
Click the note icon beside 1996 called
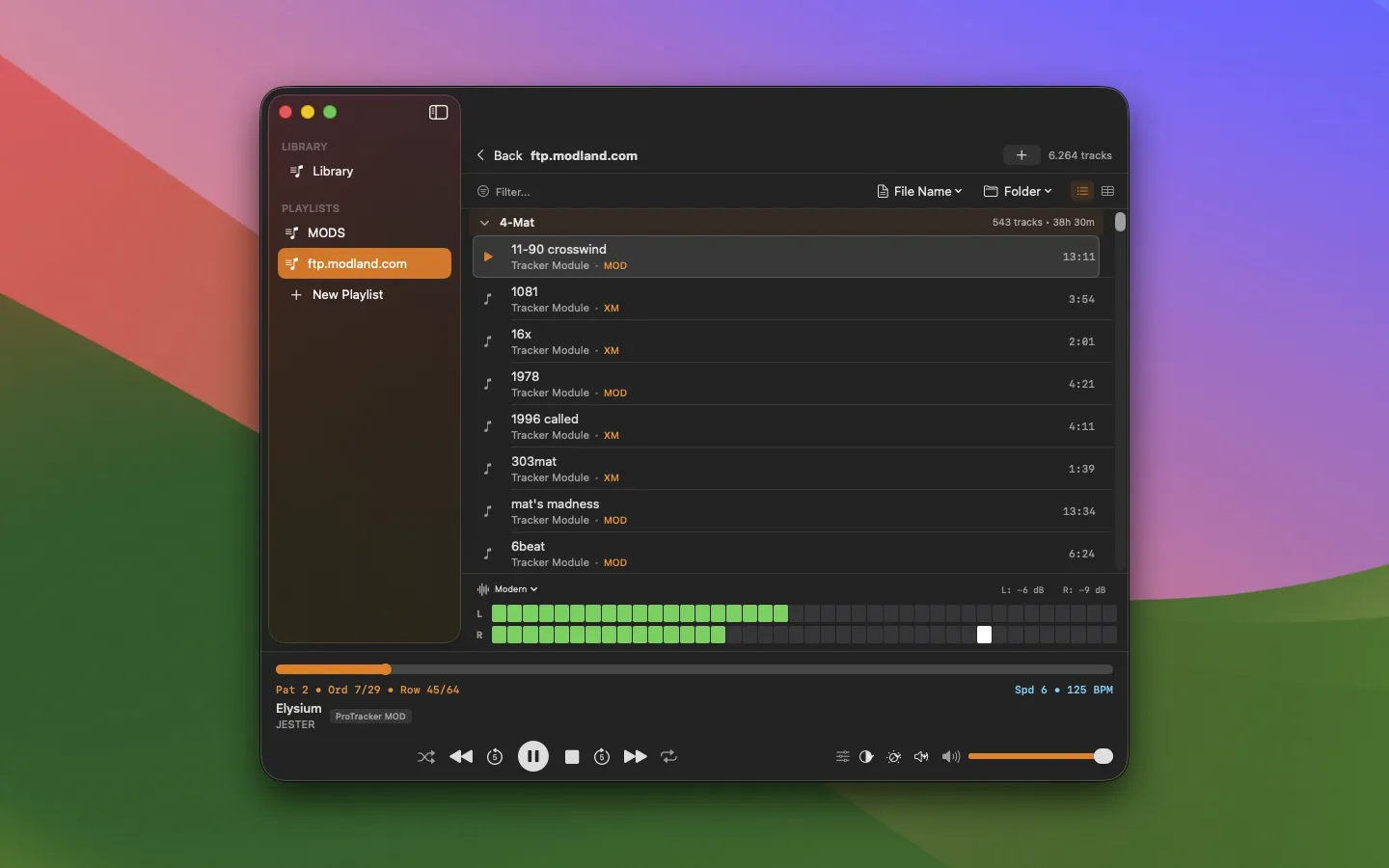(x=488, y=426)
